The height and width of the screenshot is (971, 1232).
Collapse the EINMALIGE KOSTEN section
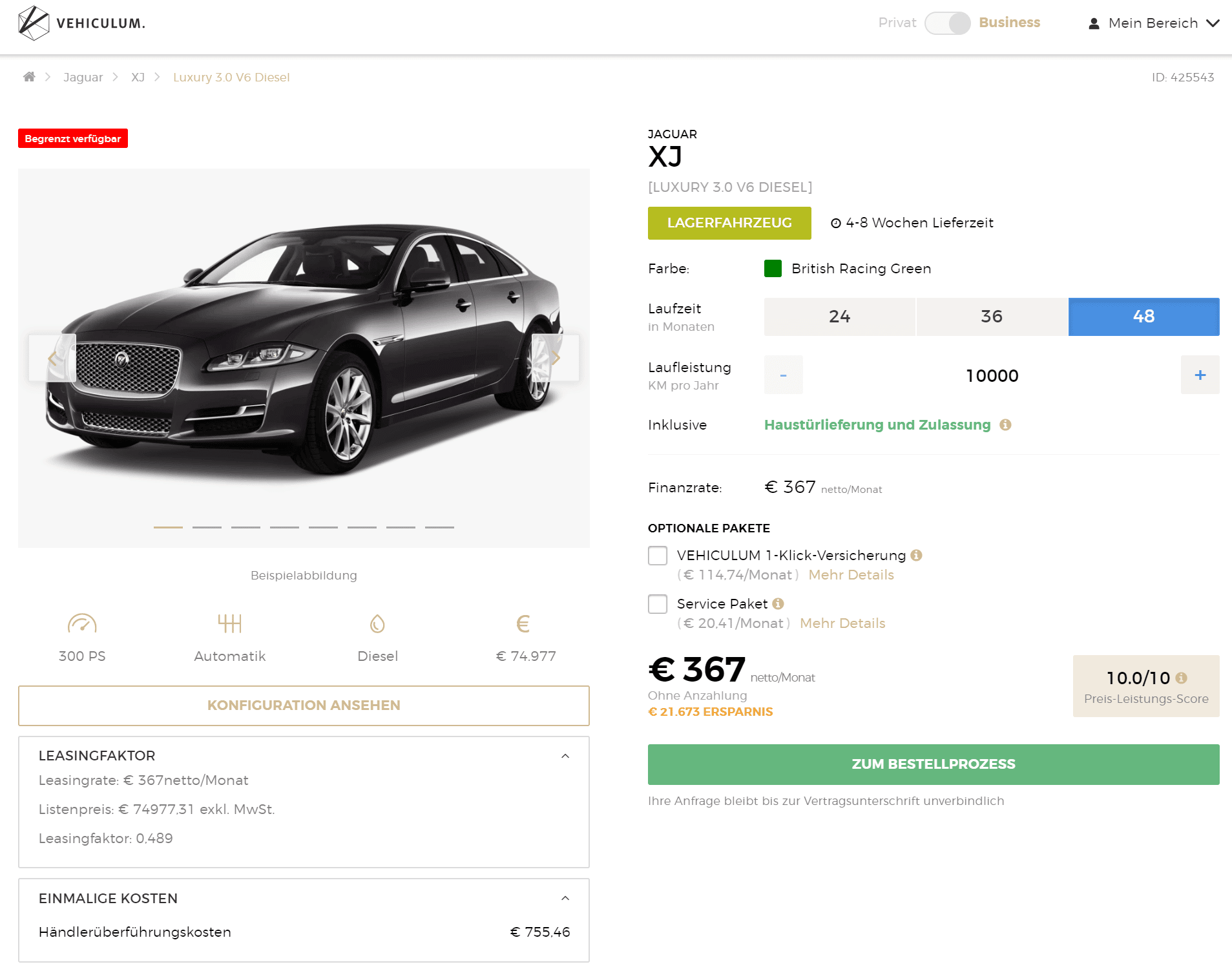coord(565,898)
